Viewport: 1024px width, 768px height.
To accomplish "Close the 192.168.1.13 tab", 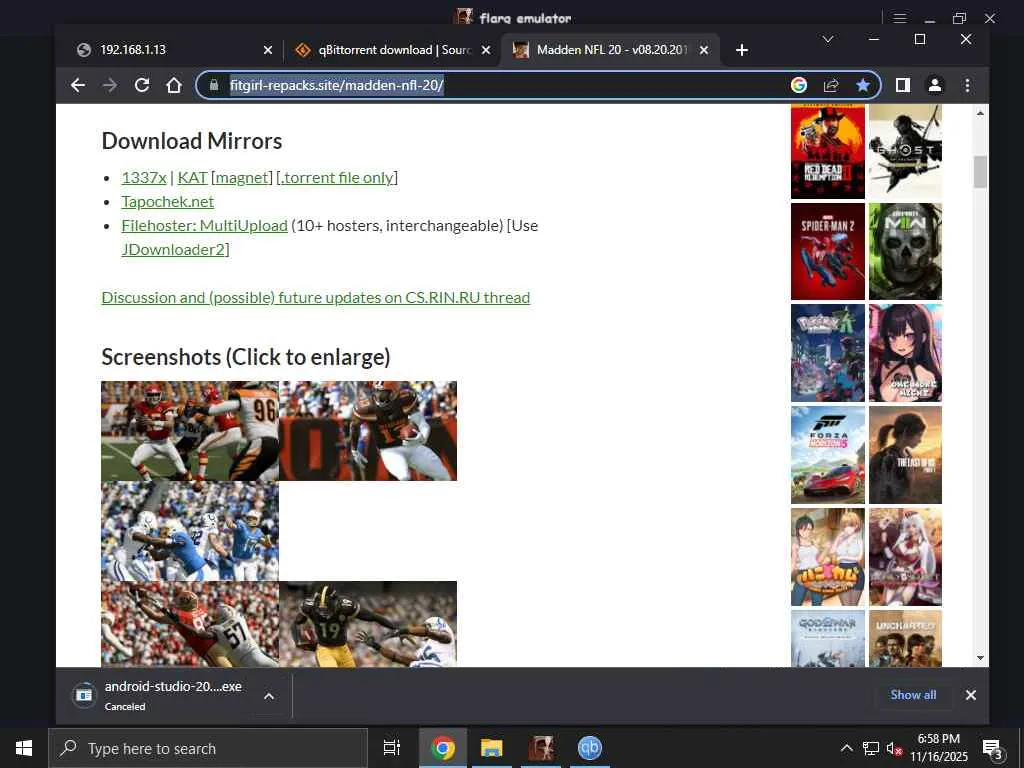I will click(x=268, y=50).
